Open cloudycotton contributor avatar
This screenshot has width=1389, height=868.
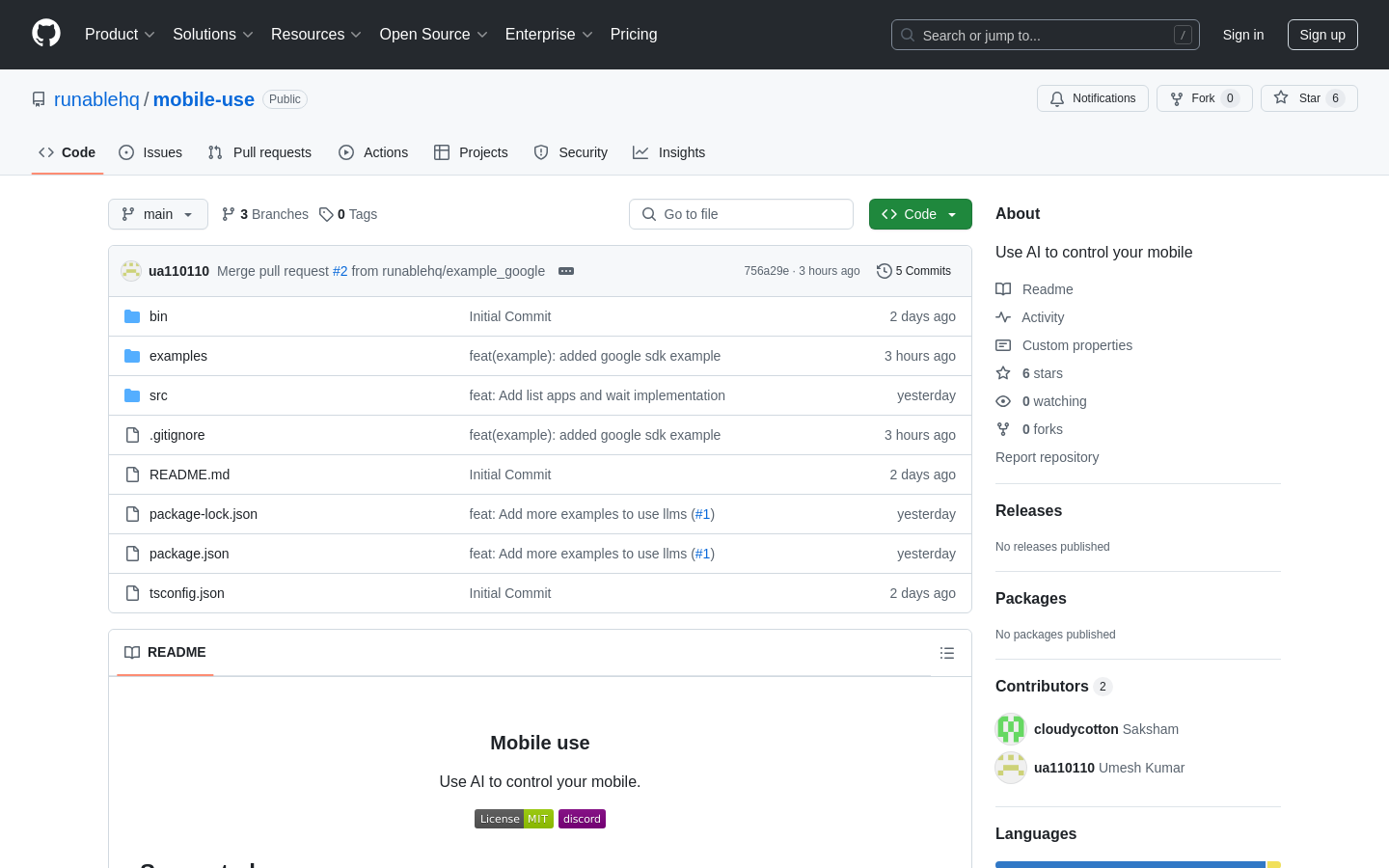point(1011,729)
